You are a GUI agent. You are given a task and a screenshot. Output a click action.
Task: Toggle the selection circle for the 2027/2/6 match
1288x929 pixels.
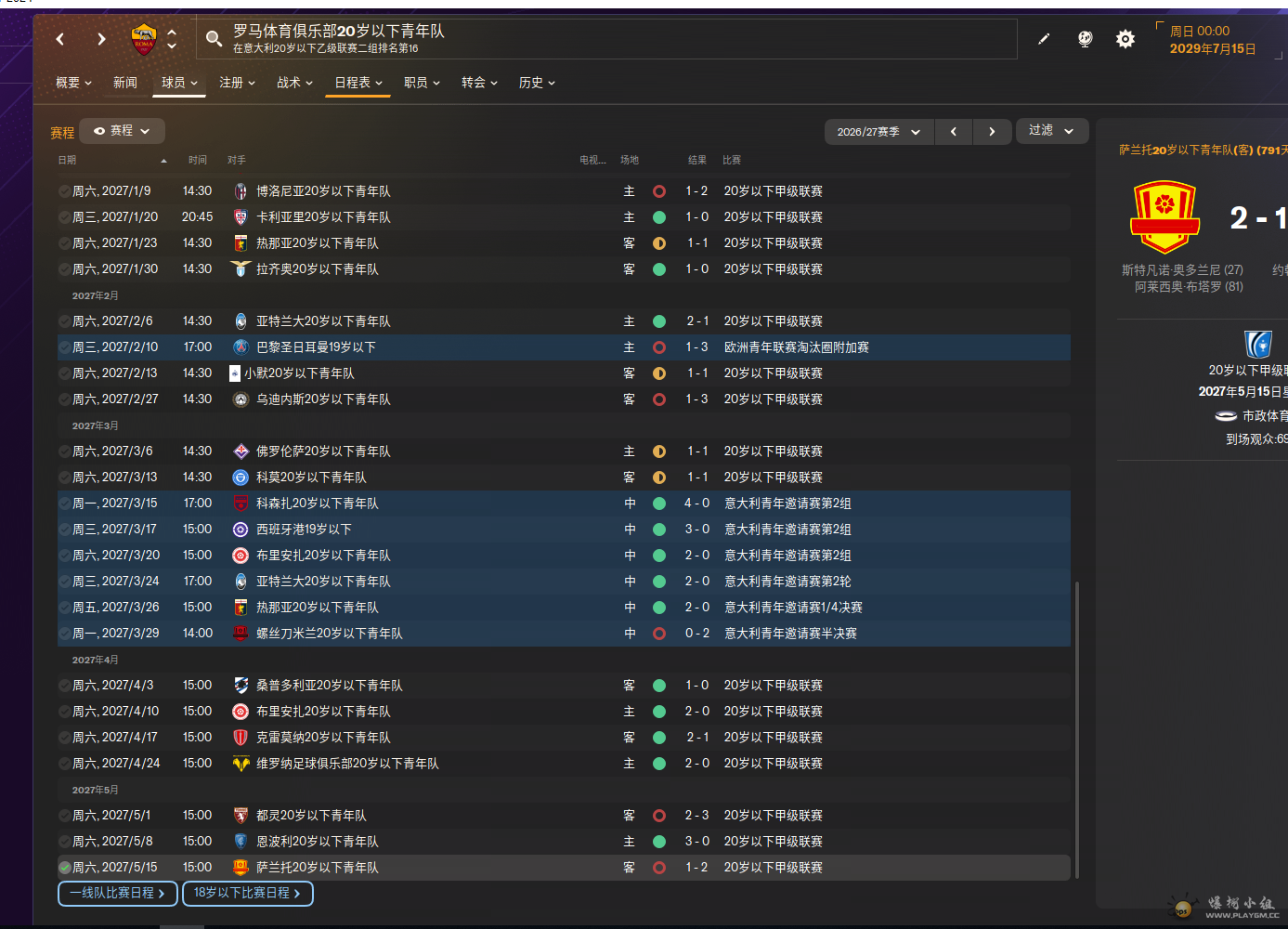[x=65, y=321]
